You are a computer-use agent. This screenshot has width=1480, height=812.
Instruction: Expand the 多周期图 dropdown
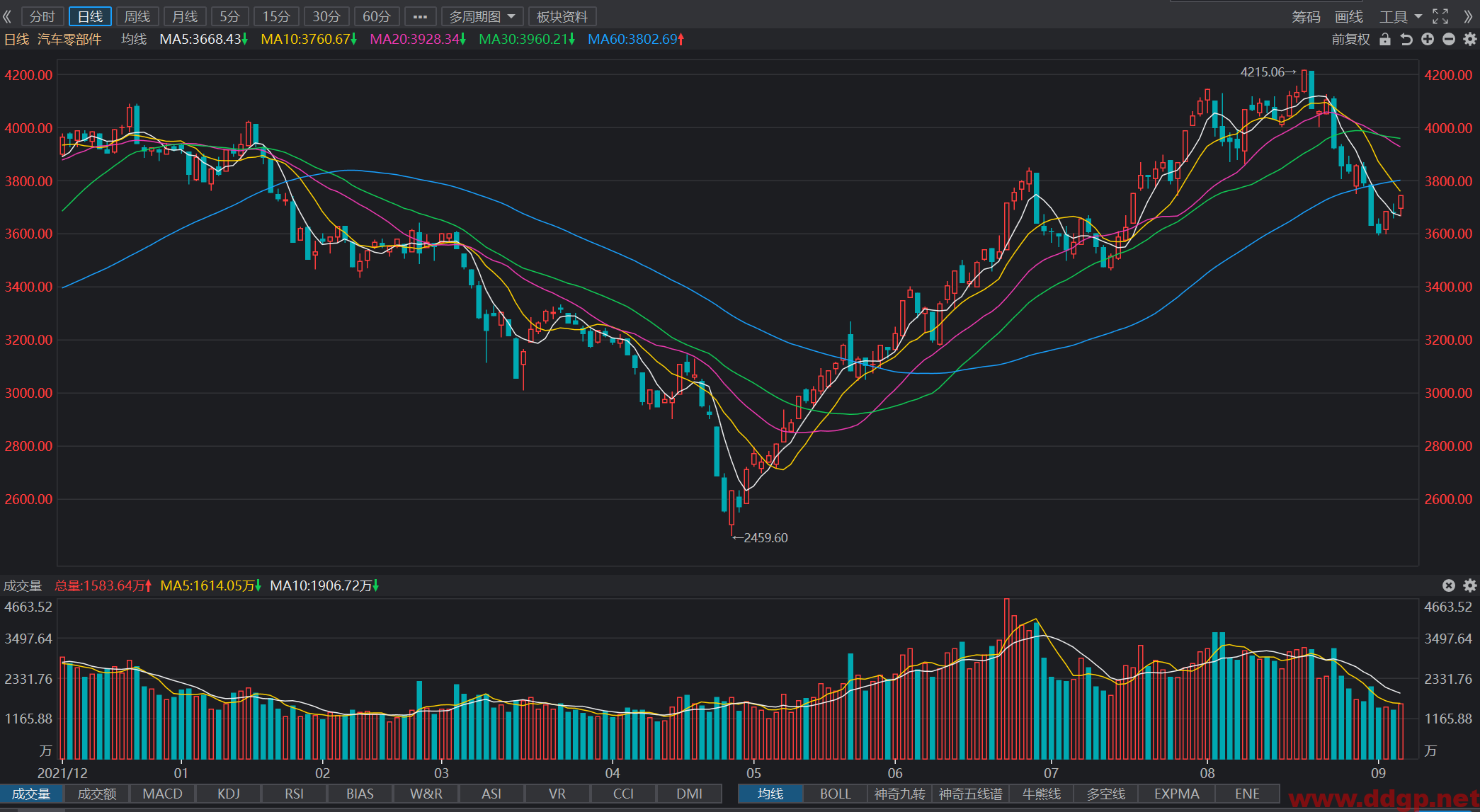point(482,16)
